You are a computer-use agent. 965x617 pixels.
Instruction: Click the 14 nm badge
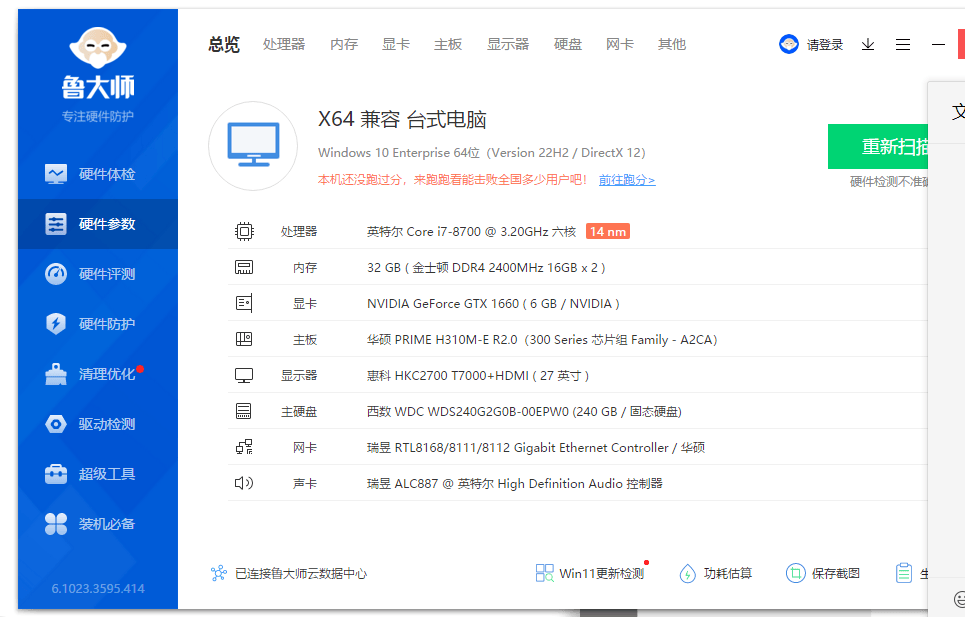(607, 231)
